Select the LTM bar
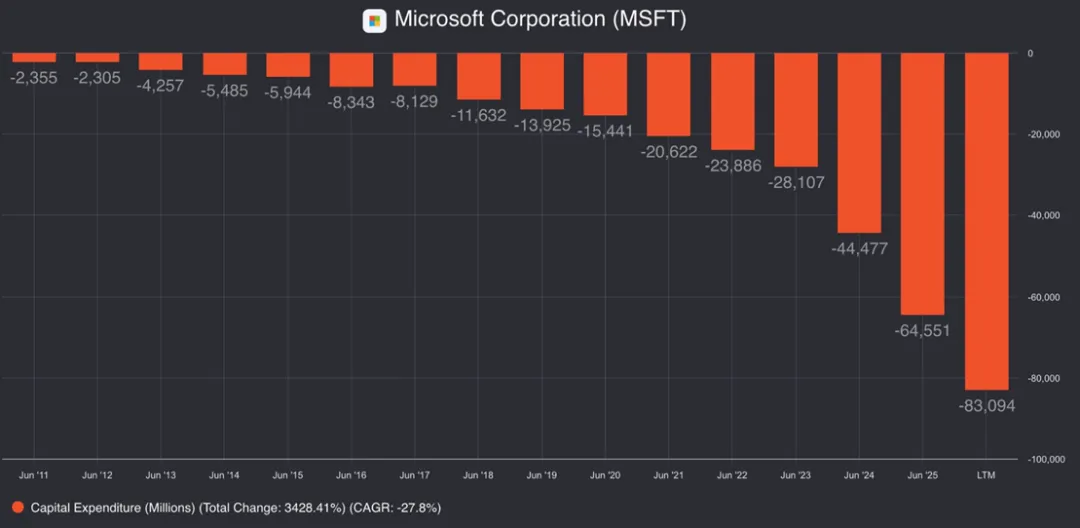 986,220
